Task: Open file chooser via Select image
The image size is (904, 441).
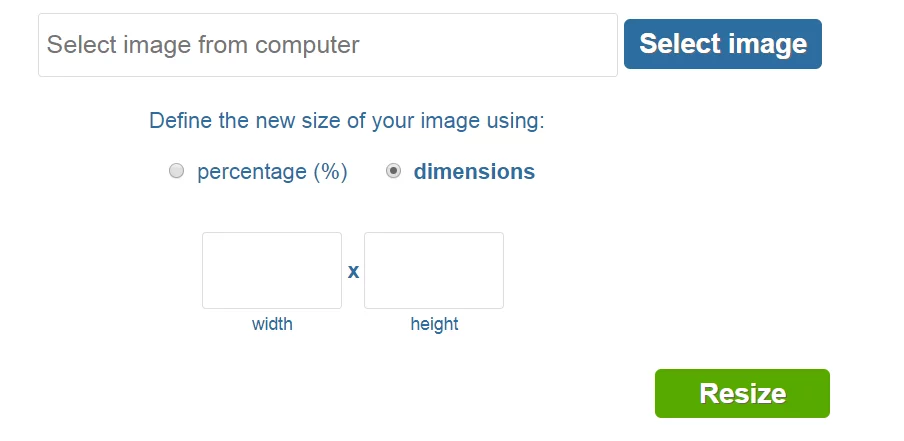Action: (722, 44)
